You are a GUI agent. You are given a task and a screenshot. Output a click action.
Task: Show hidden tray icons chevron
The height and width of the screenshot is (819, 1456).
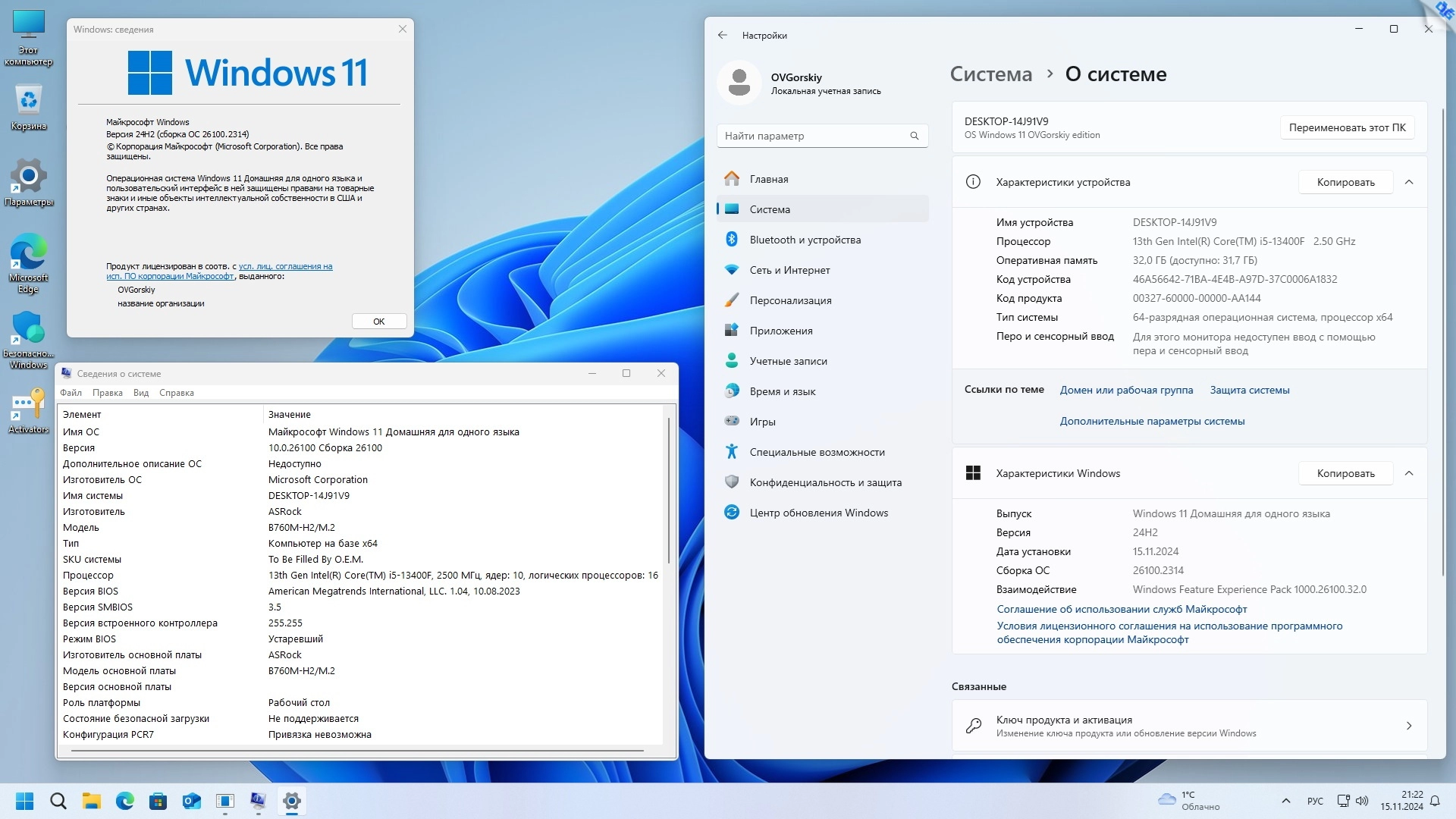pos(1285,801)
